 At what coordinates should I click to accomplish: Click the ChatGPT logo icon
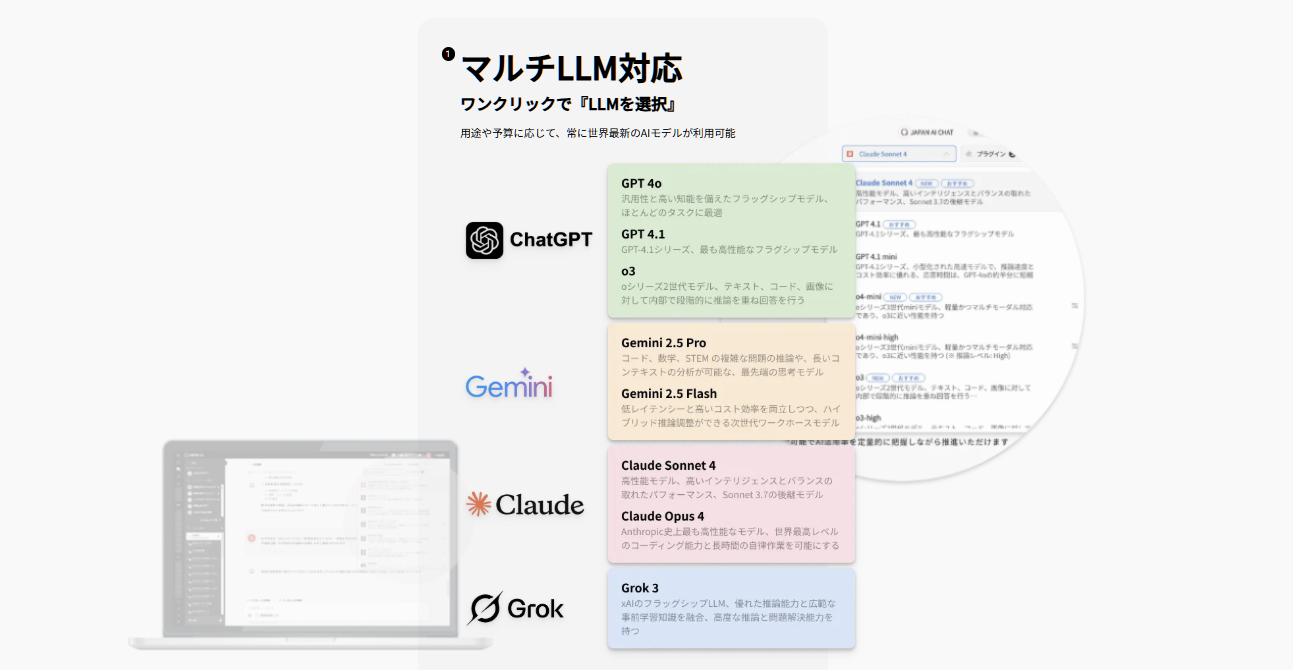pyautogui.click(x=487, y=240)
